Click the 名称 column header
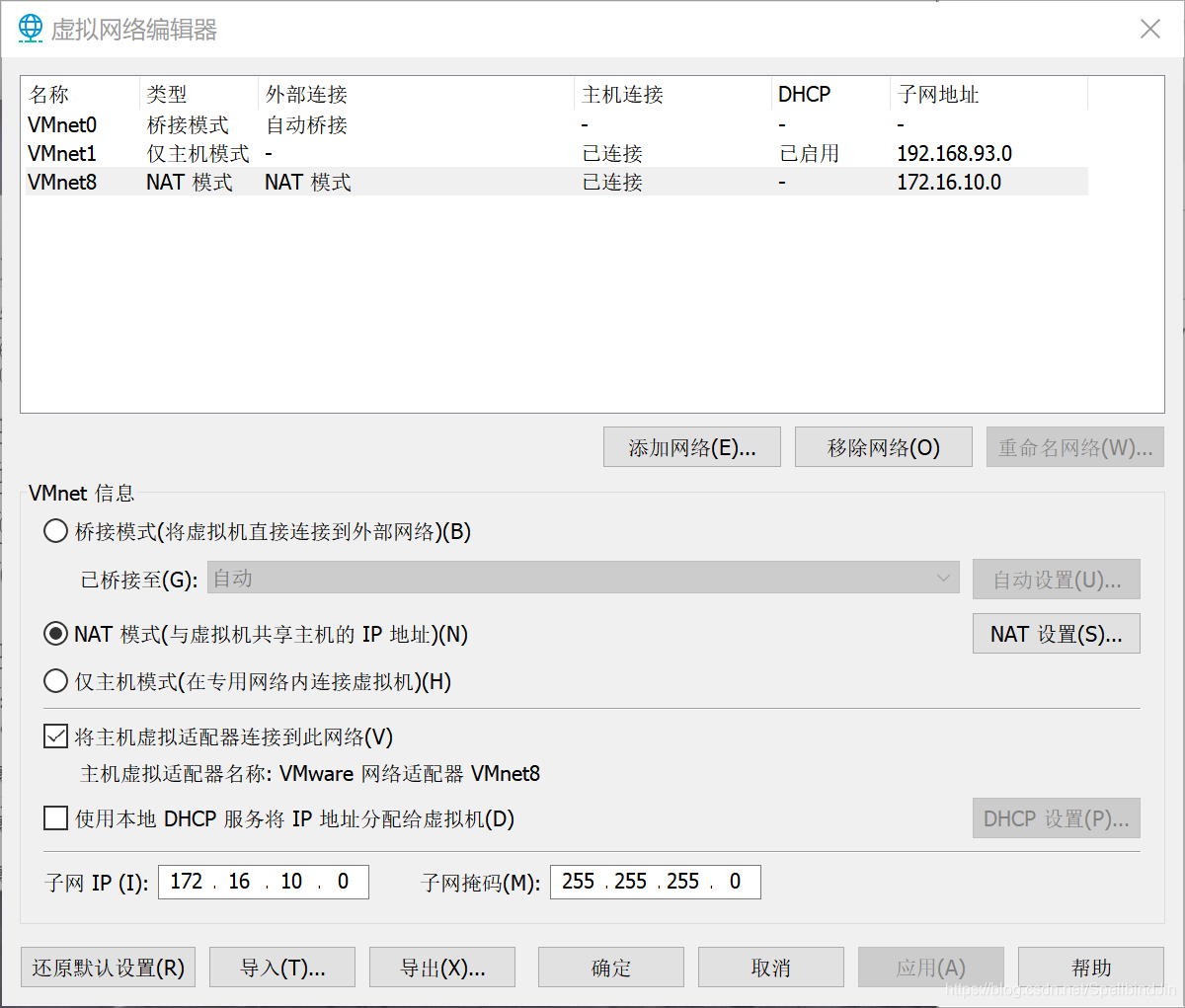 click(x=80, y=95)
